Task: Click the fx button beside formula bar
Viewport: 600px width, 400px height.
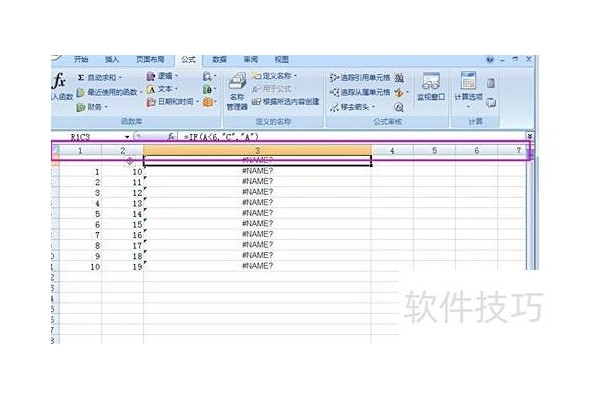Action: 171,137
